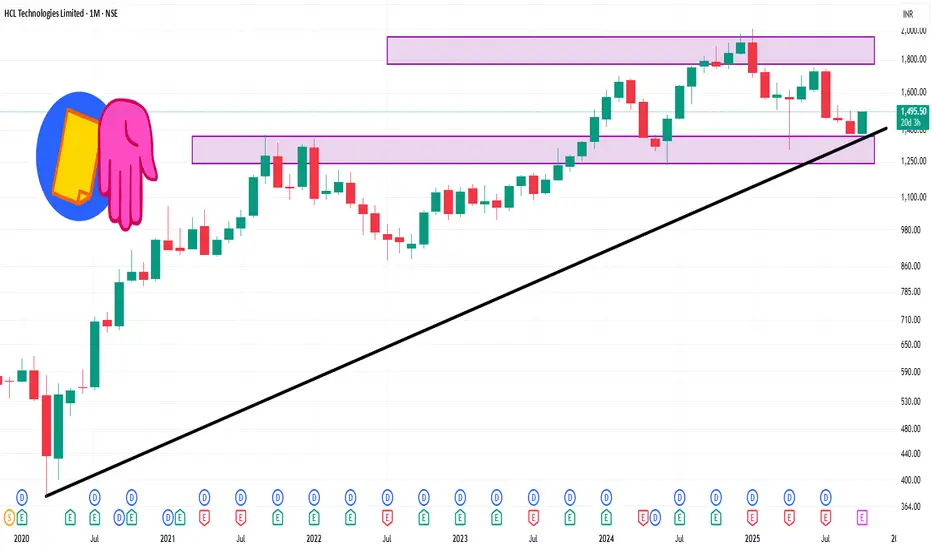Screen dimensions: 932x550
Task: Select the lower purple support zone
Action: [532, 150]
